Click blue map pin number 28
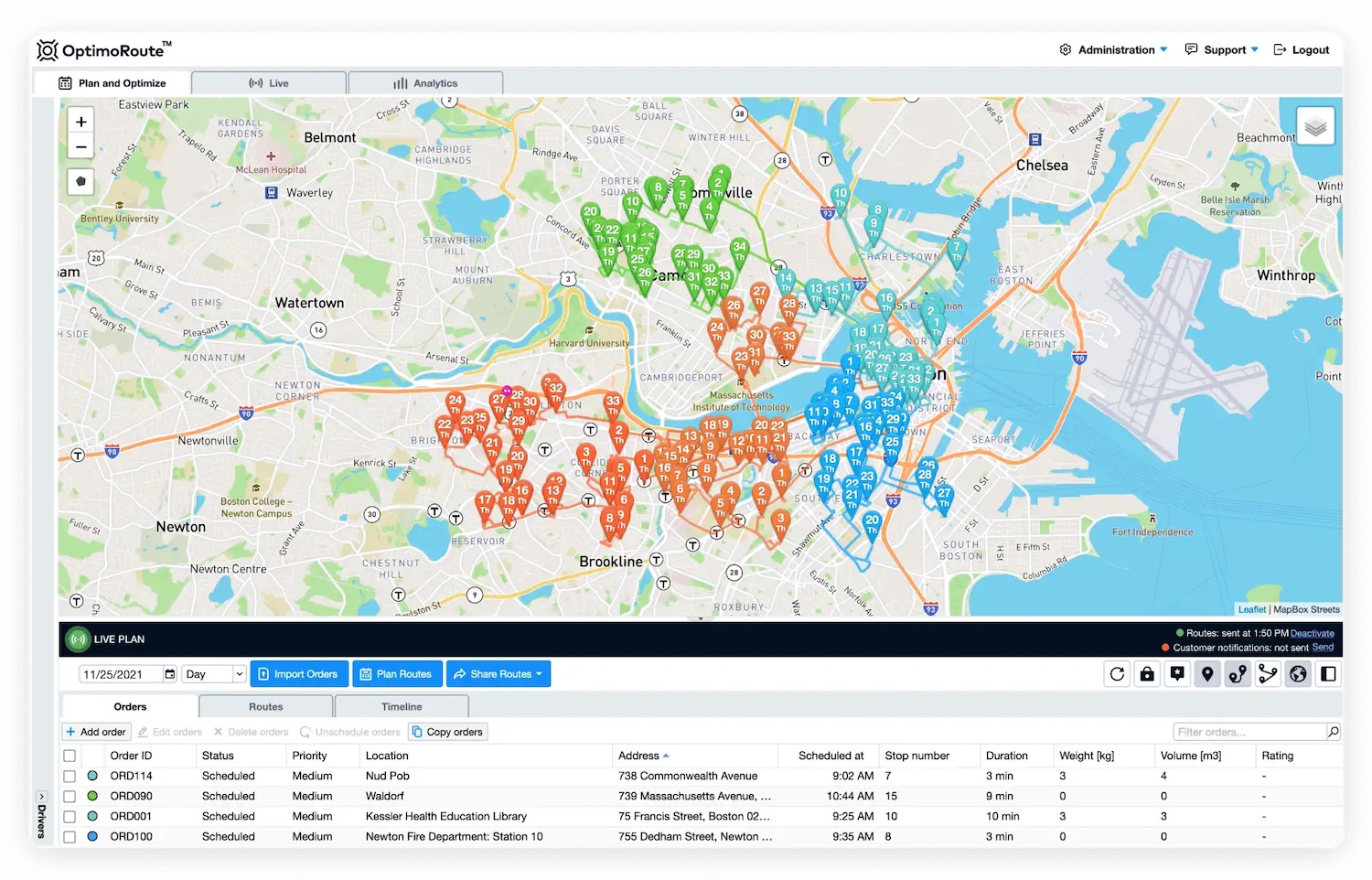This screenshot has height=880, width=1372. 926,478
